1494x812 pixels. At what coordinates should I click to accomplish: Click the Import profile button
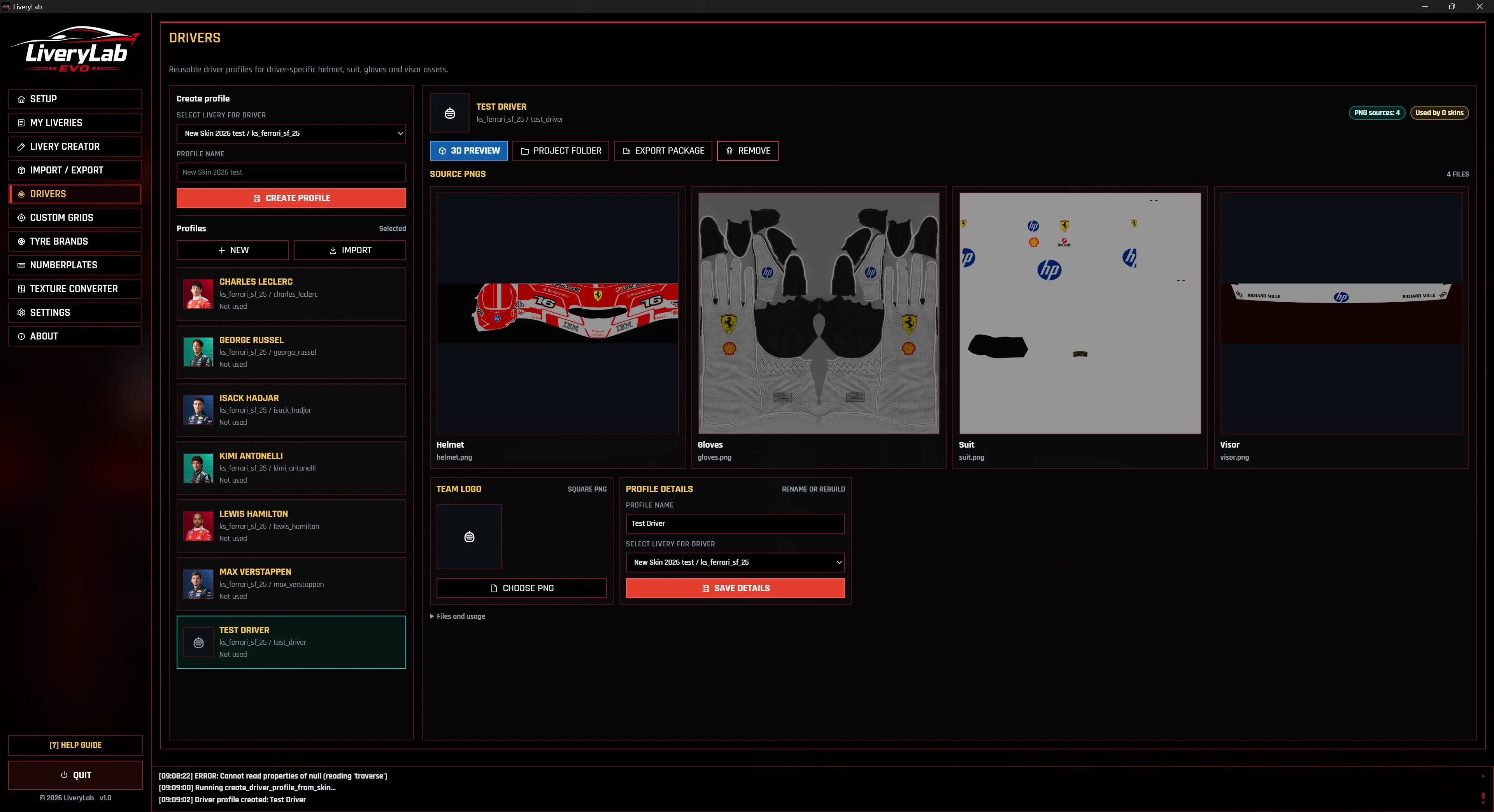350,250
